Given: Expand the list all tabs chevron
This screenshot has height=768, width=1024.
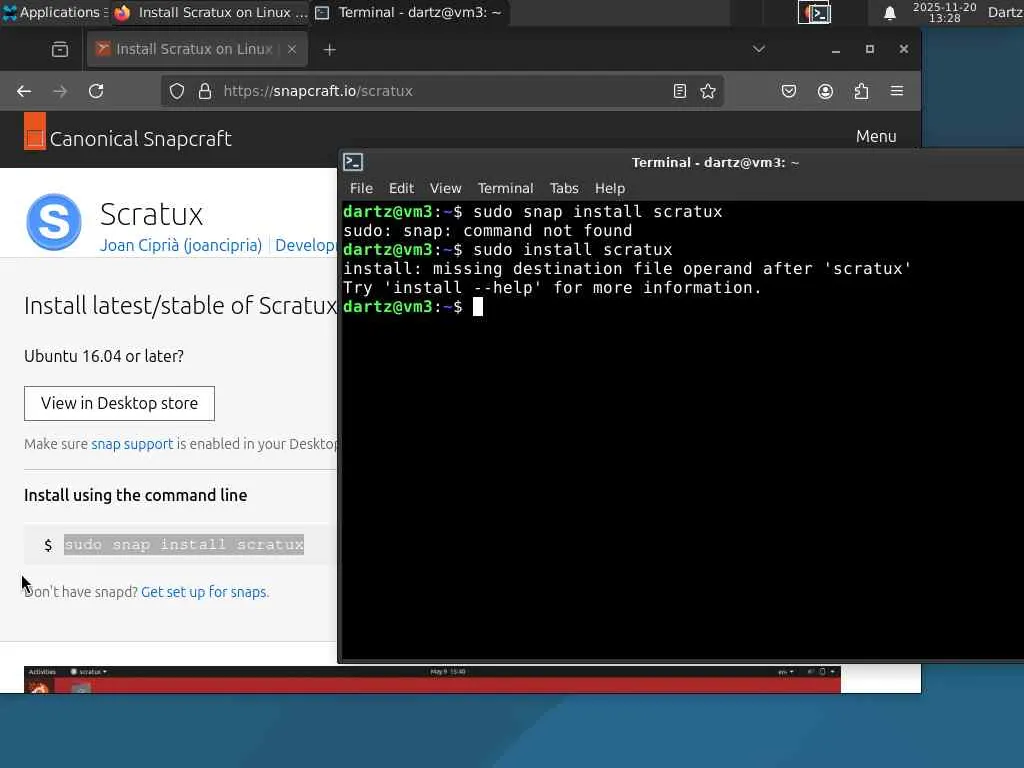Looking at the screenshot, I should [759, 49].
